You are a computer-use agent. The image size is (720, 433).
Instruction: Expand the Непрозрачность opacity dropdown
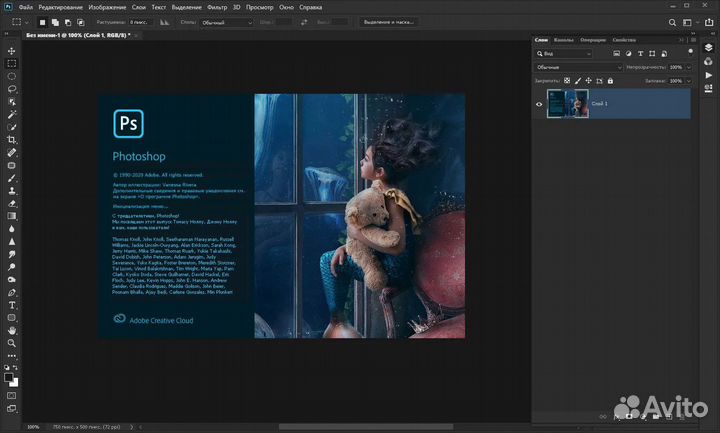[x=686, y=66]
